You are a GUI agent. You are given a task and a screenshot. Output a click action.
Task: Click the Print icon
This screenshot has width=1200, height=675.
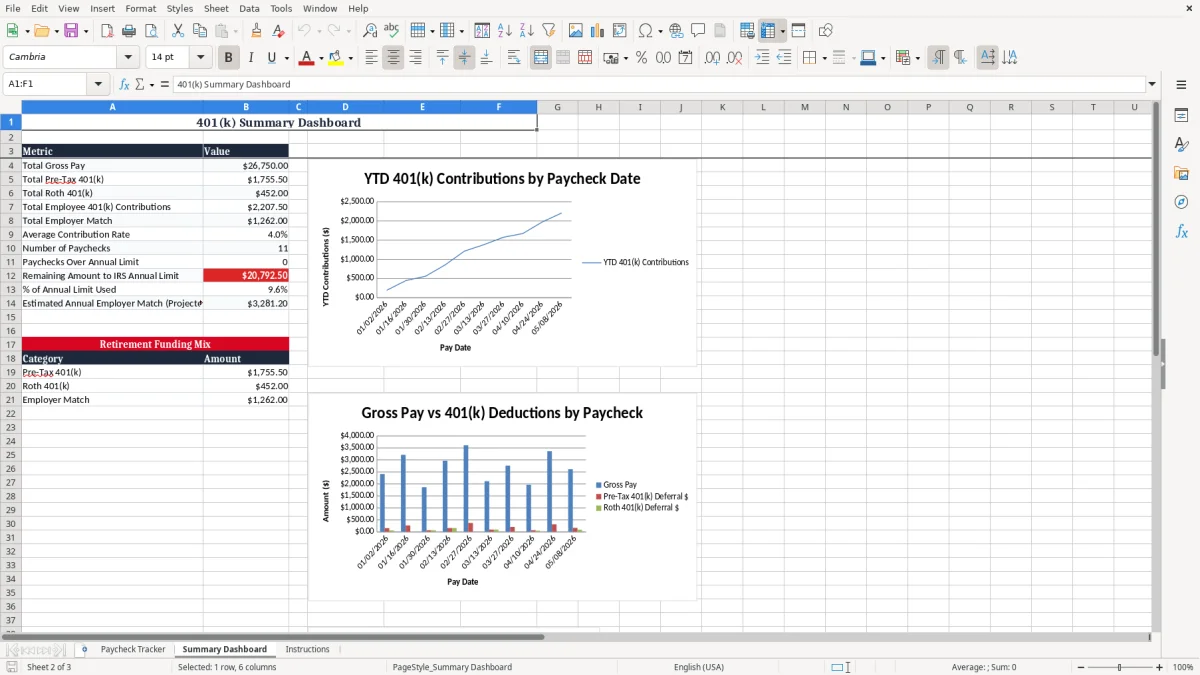[x=130, y=31]
